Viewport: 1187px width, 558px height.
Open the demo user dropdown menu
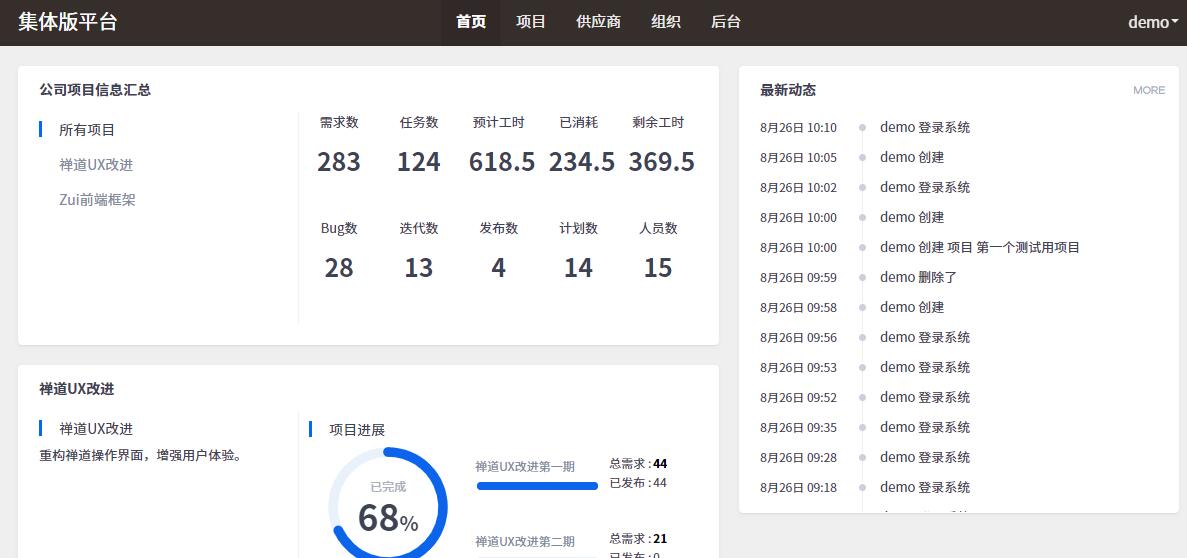coord(1152,22)
